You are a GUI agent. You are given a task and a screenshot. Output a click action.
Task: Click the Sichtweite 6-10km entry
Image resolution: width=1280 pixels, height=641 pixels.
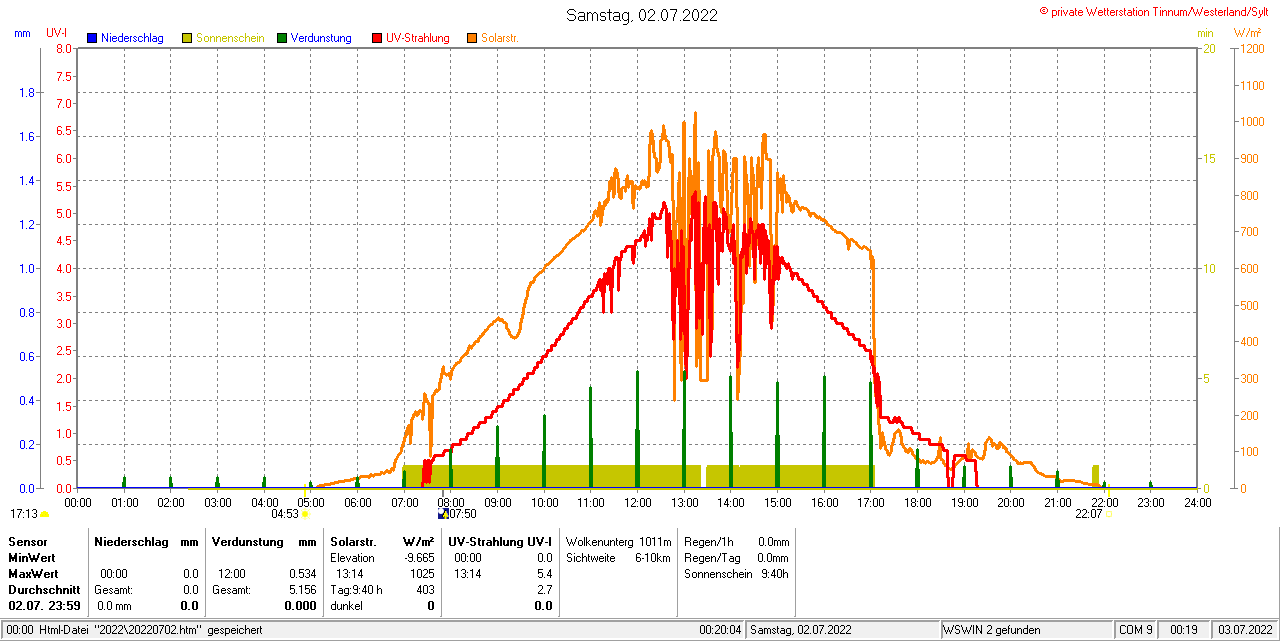[619, 557]
